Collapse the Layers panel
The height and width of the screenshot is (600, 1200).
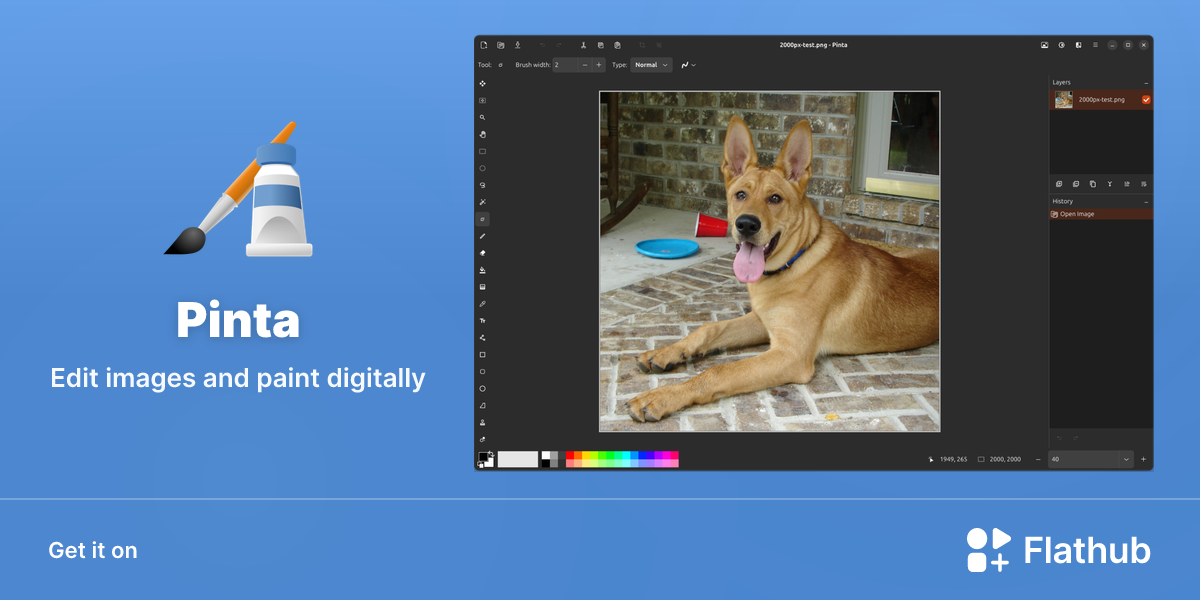(1146, 83)
